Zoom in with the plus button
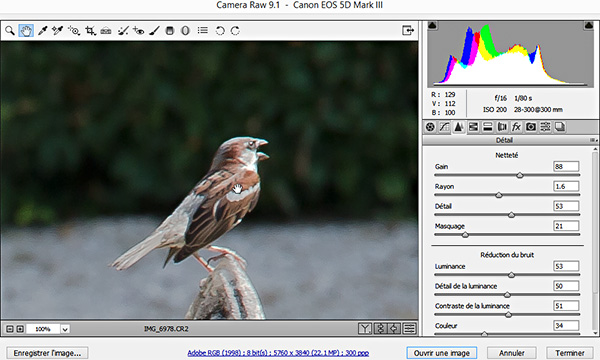 [20, 329]
